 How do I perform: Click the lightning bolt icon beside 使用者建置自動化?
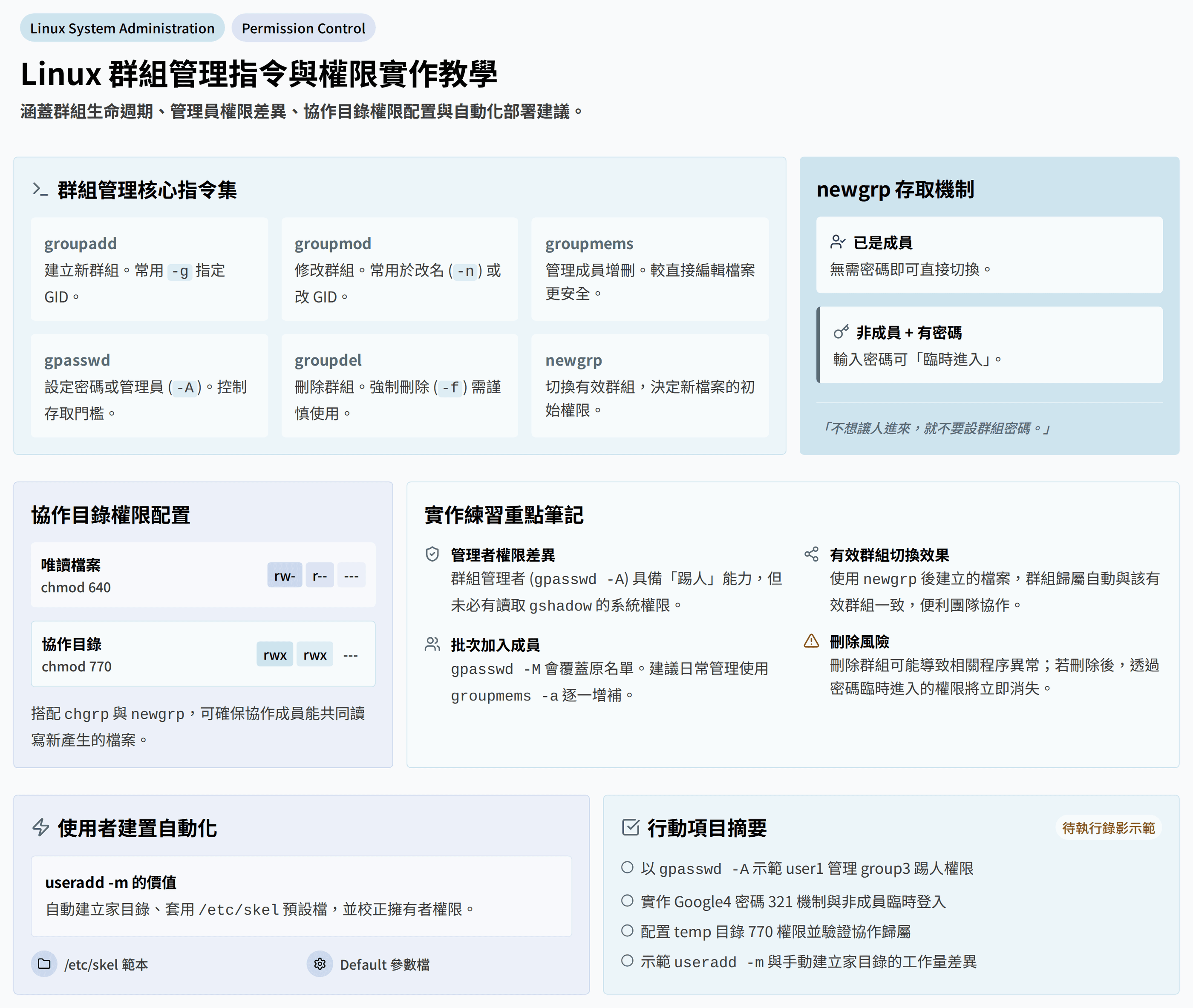coord(40,827)
